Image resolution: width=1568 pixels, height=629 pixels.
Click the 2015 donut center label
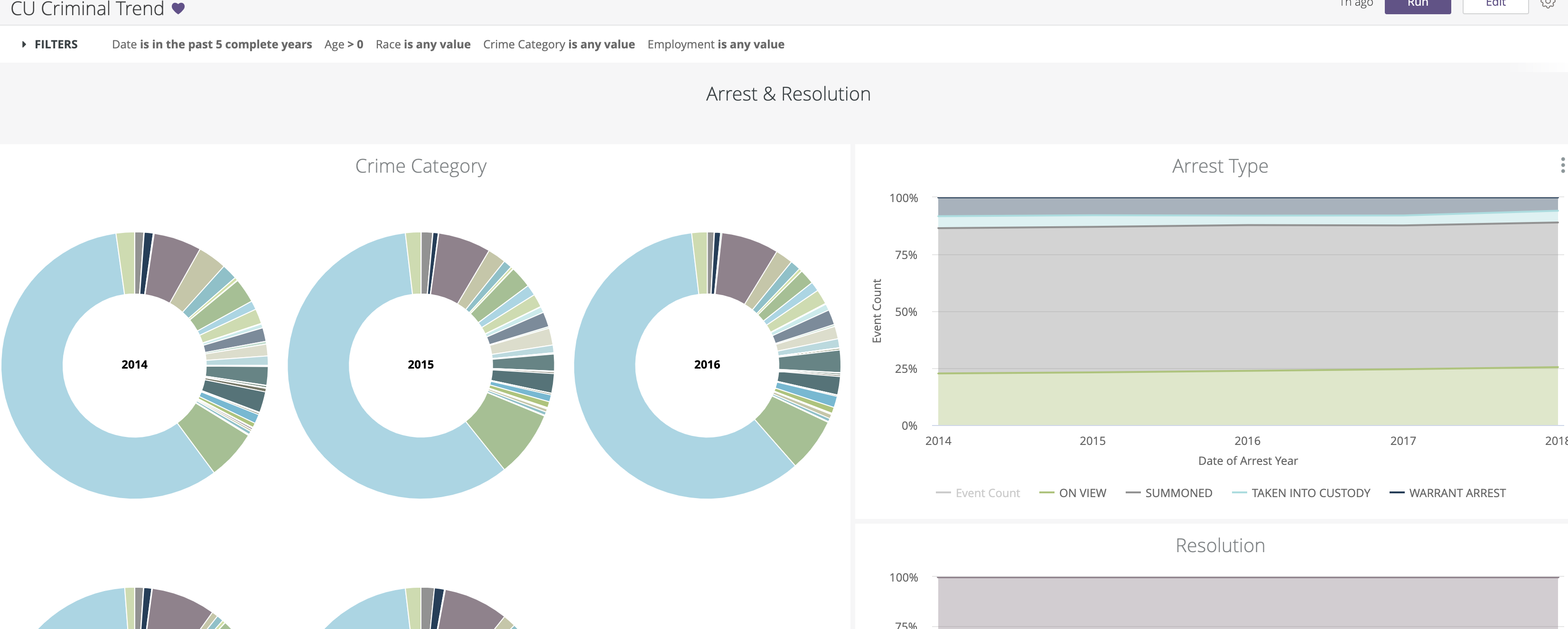point(420,364)
